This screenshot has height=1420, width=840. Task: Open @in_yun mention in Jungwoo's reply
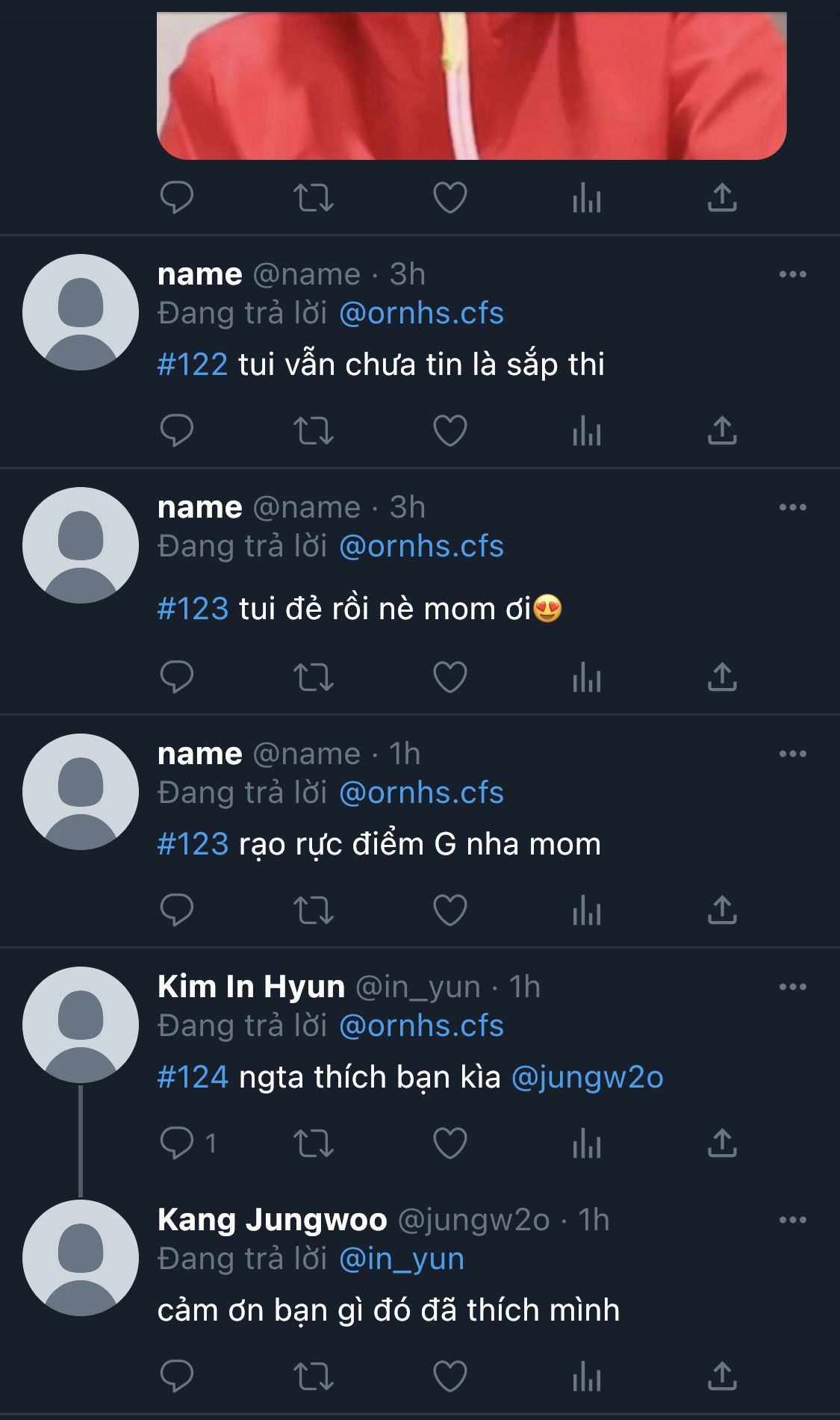tap(402, 1259)
